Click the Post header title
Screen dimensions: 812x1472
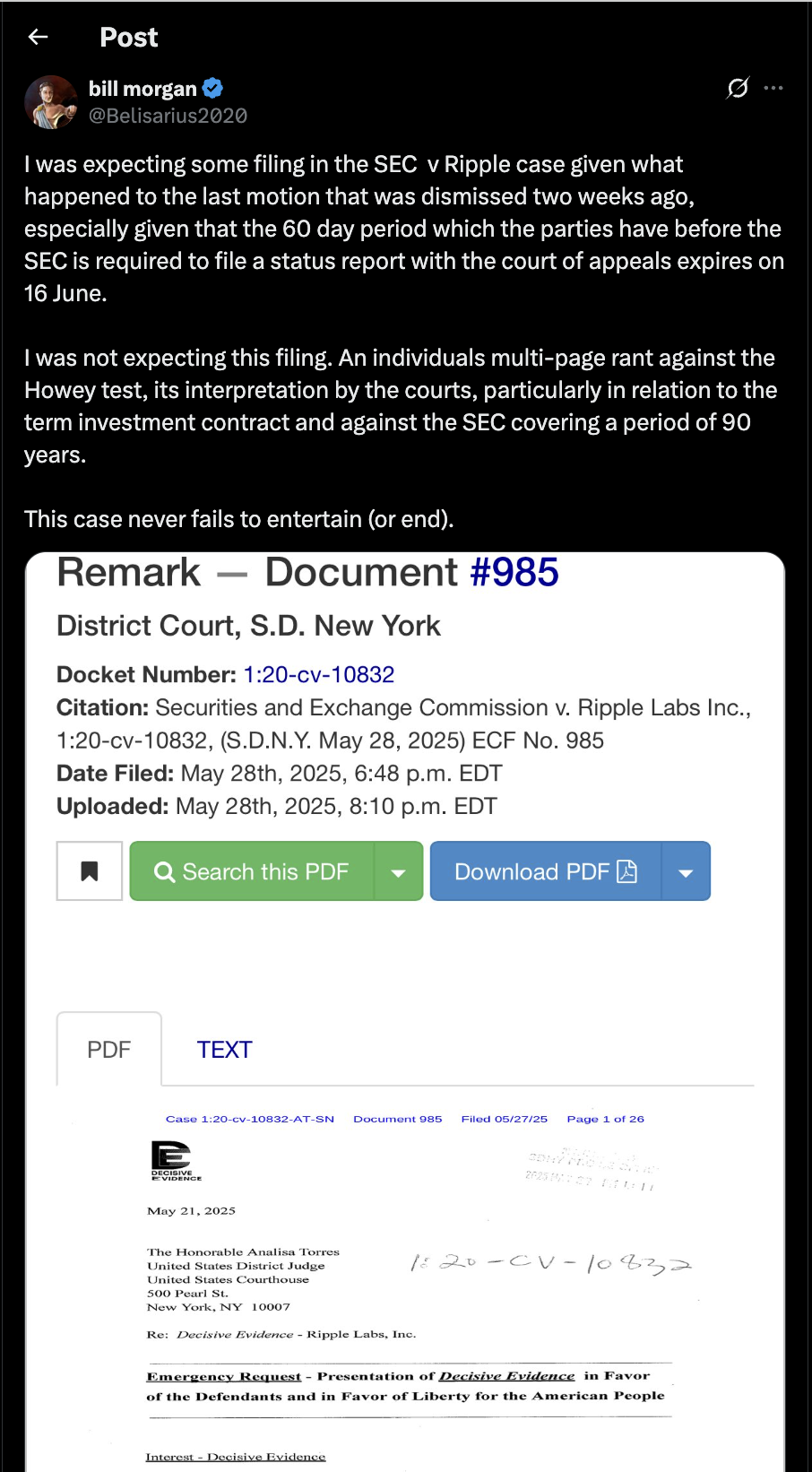(x=129, y=37)
